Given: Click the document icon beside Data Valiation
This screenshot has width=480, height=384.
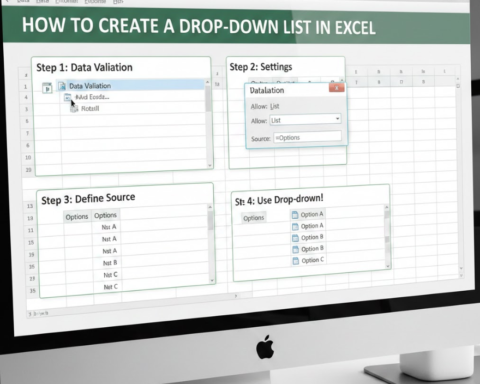Looking at the screenshot, I should 62,86.
